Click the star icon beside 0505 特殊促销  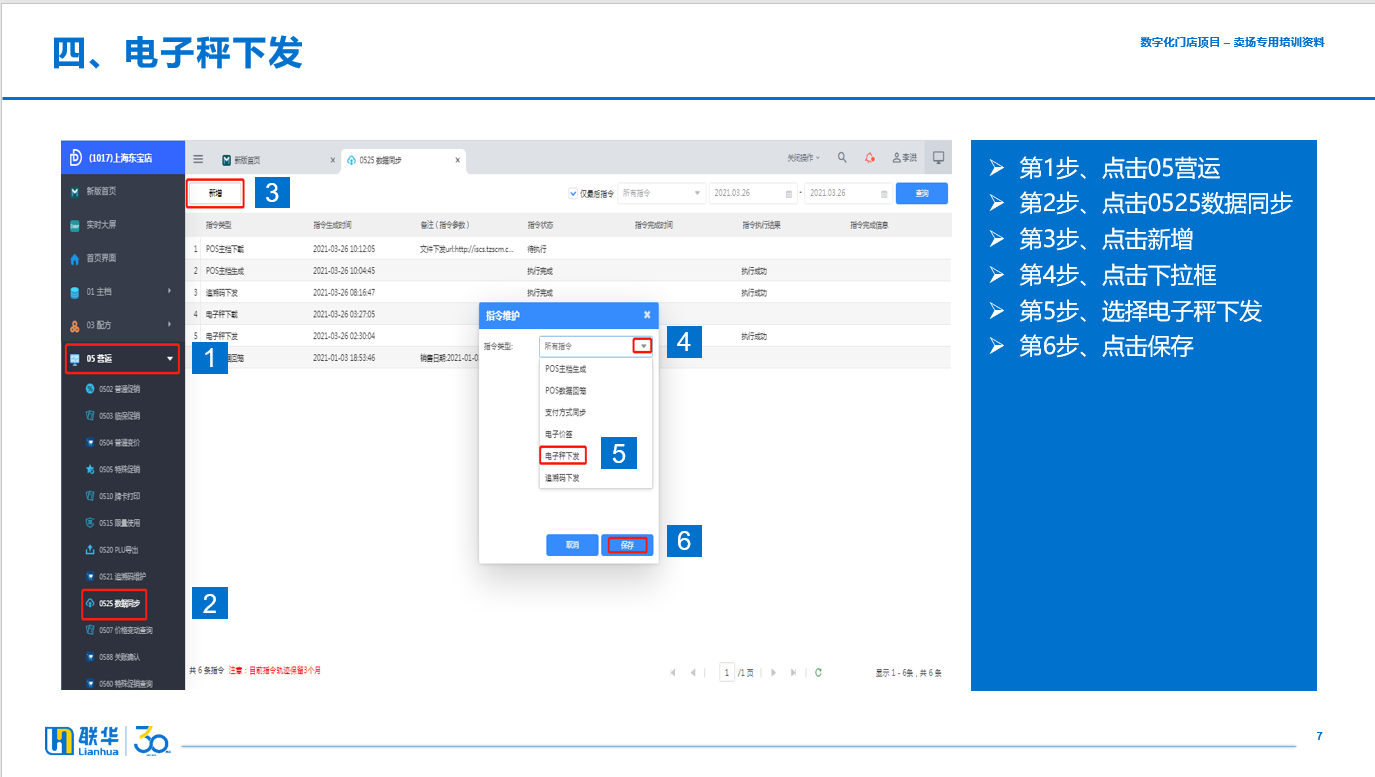(90, 469)
